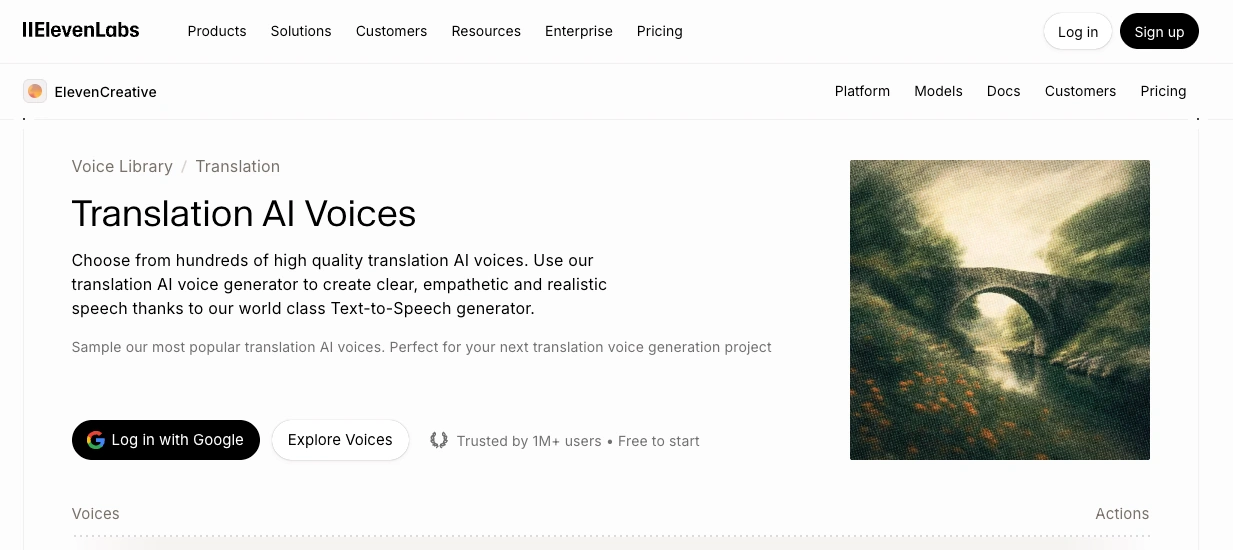Click the stone bridge painting image
The height and width of the screenshot is (550, 1233).
pyautogui.click(x=1000, y=310)
